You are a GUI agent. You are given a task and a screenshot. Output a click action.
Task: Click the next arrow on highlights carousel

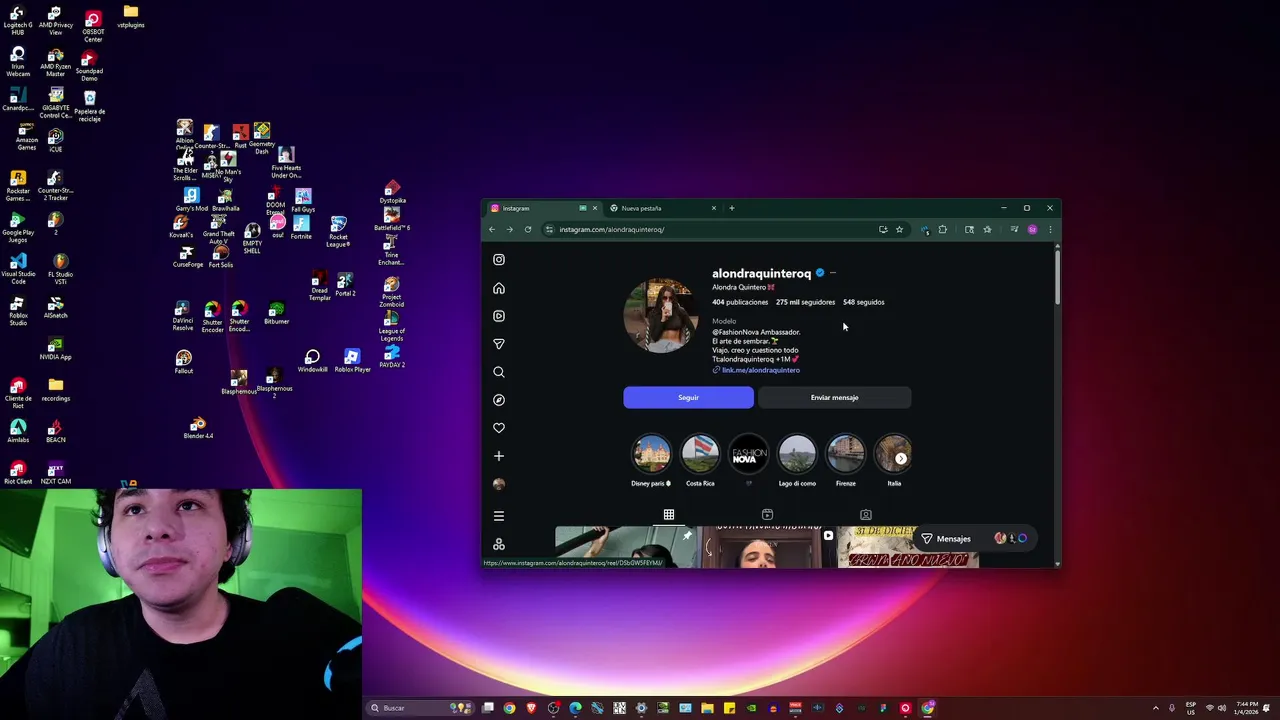pos(901,459)
